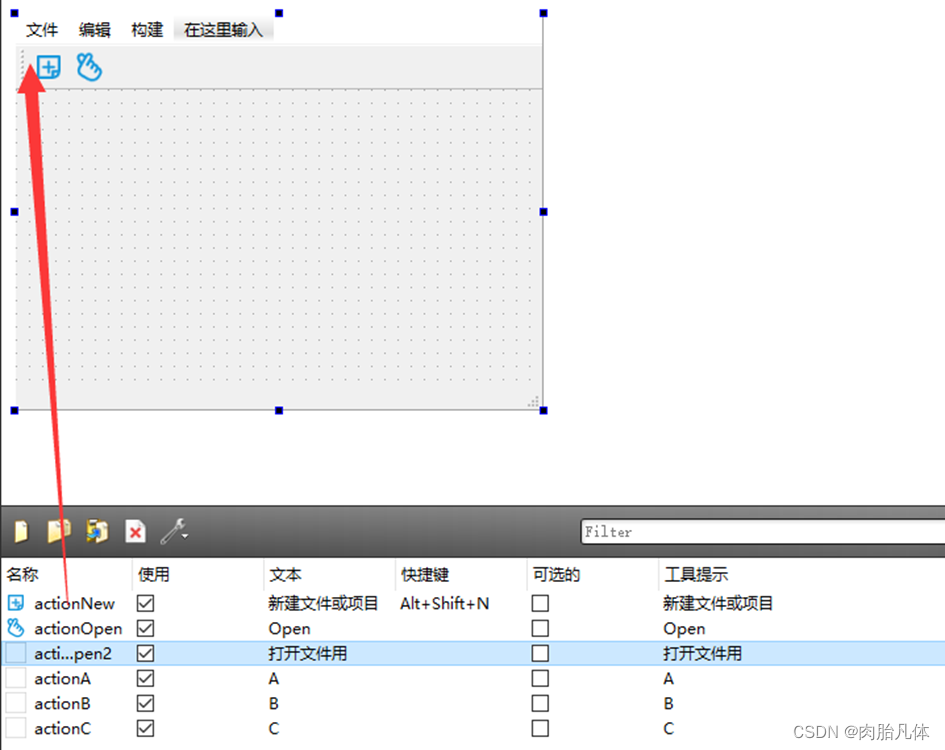This screenshot has height=750, width=945.
Task: Uncheck the 使用 checkbox for actionNew
Action: pyautogui.click(x=144, y=603)
